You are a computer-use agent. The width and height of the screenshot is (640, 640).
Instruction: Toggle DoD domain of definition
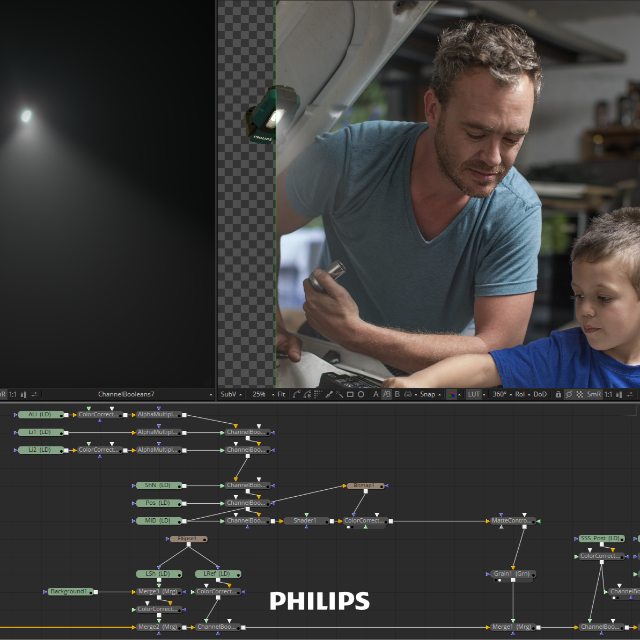click(540, 394)
